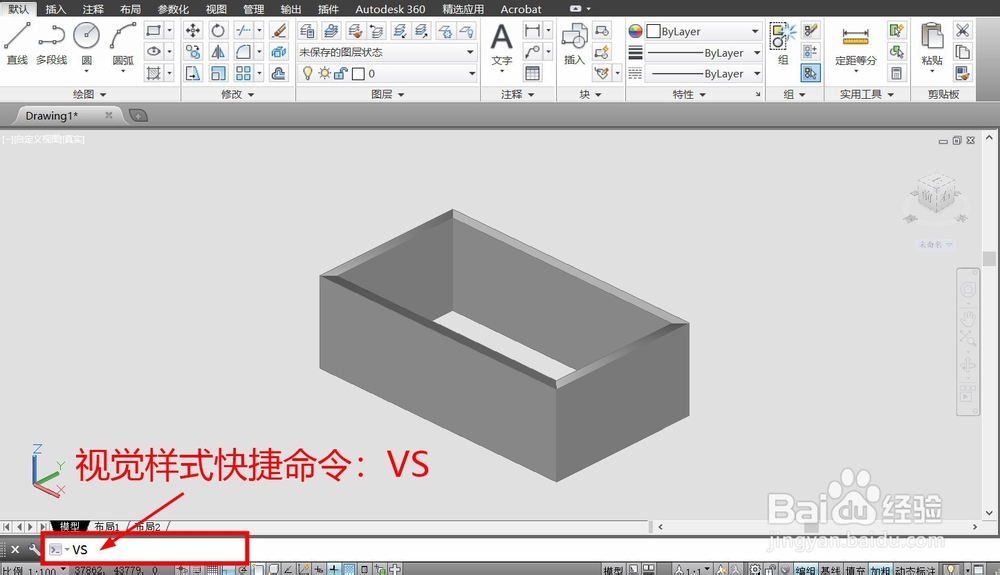Select the Fillet tool
Viewport: 1000px width, 575px height.
244,52
